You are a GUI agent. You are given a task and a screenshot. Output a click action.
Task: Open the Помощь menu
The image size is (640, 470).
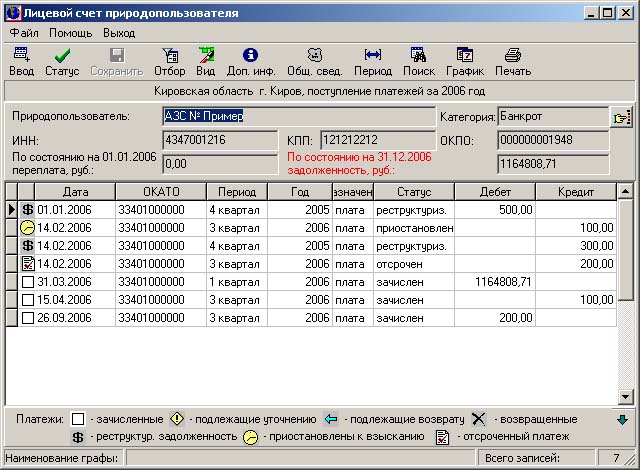(x=70, y=33)
